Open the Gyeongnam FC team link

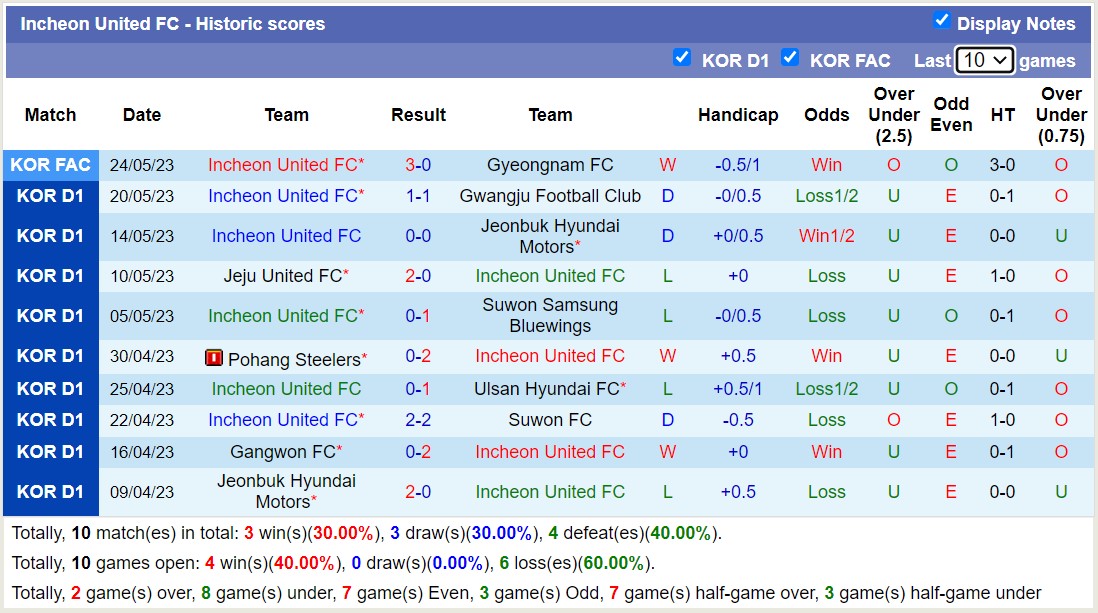point(550,164)
